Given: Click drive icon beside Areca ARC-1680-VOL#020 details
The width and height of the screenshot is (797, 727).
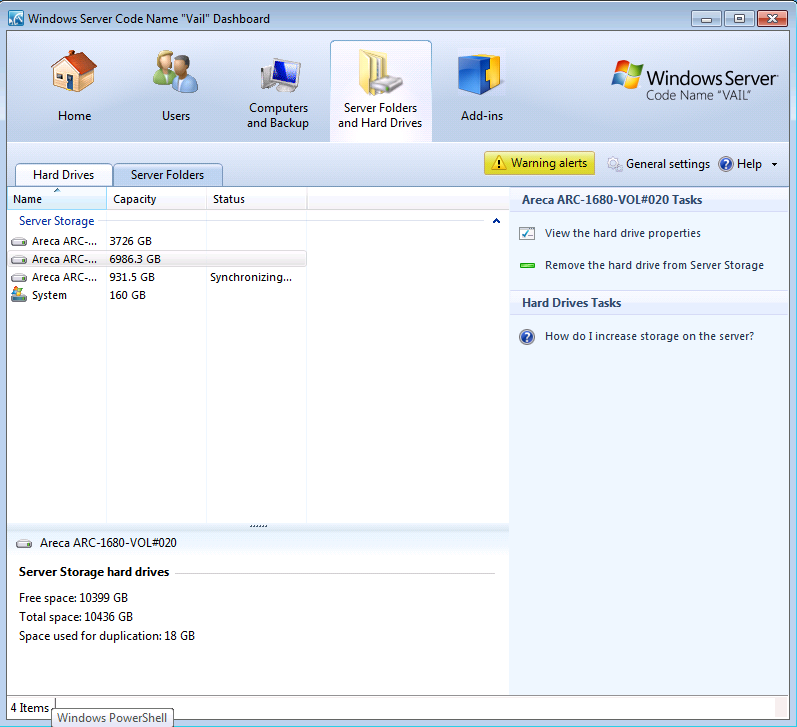Looking at the screenshot, I should [24, 543].
